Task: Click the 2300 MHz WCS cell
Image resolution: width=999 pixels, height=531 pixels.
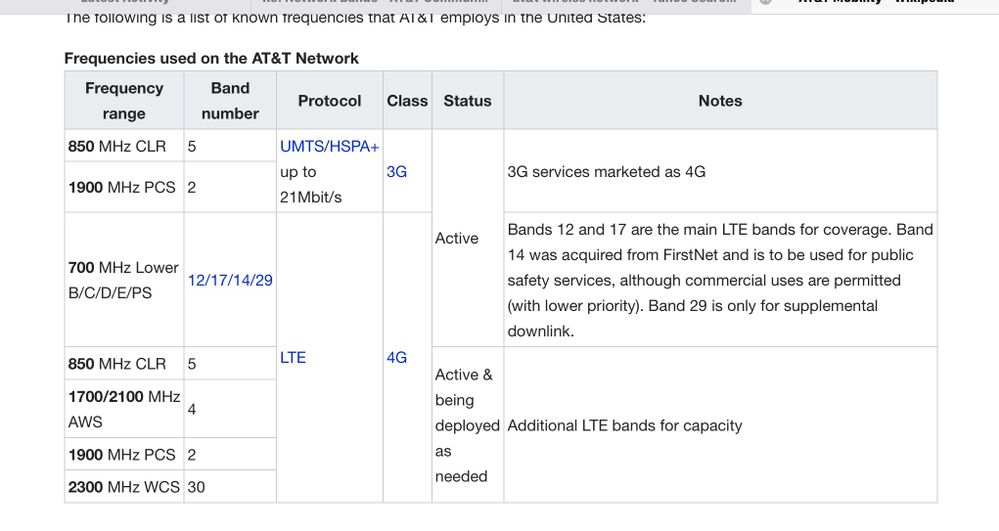Action: tap(124, 487)
